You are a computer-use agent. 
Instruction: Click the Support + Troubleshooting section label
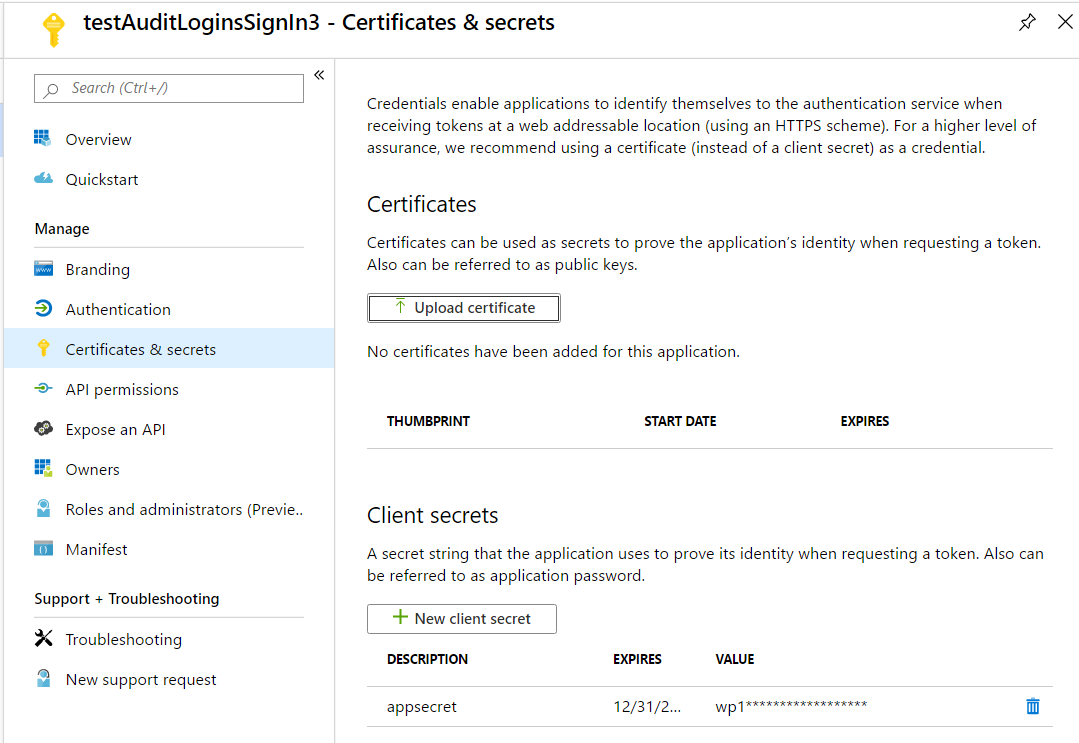pyautogui.click(x=127, y=599)
